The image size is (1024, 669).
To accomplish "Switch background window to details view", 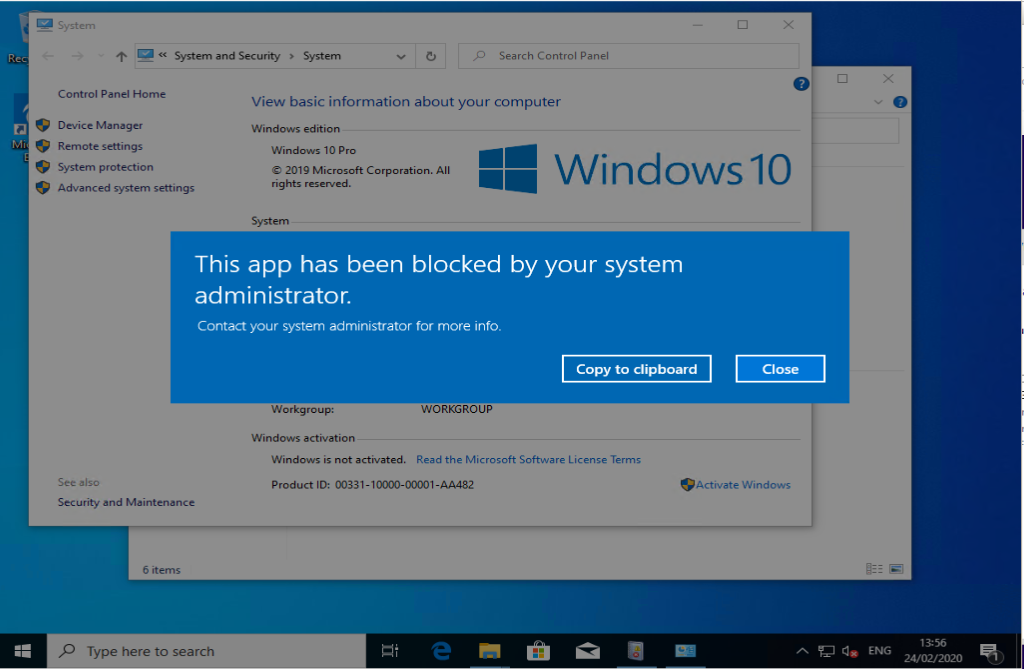I will pos(874,569).
